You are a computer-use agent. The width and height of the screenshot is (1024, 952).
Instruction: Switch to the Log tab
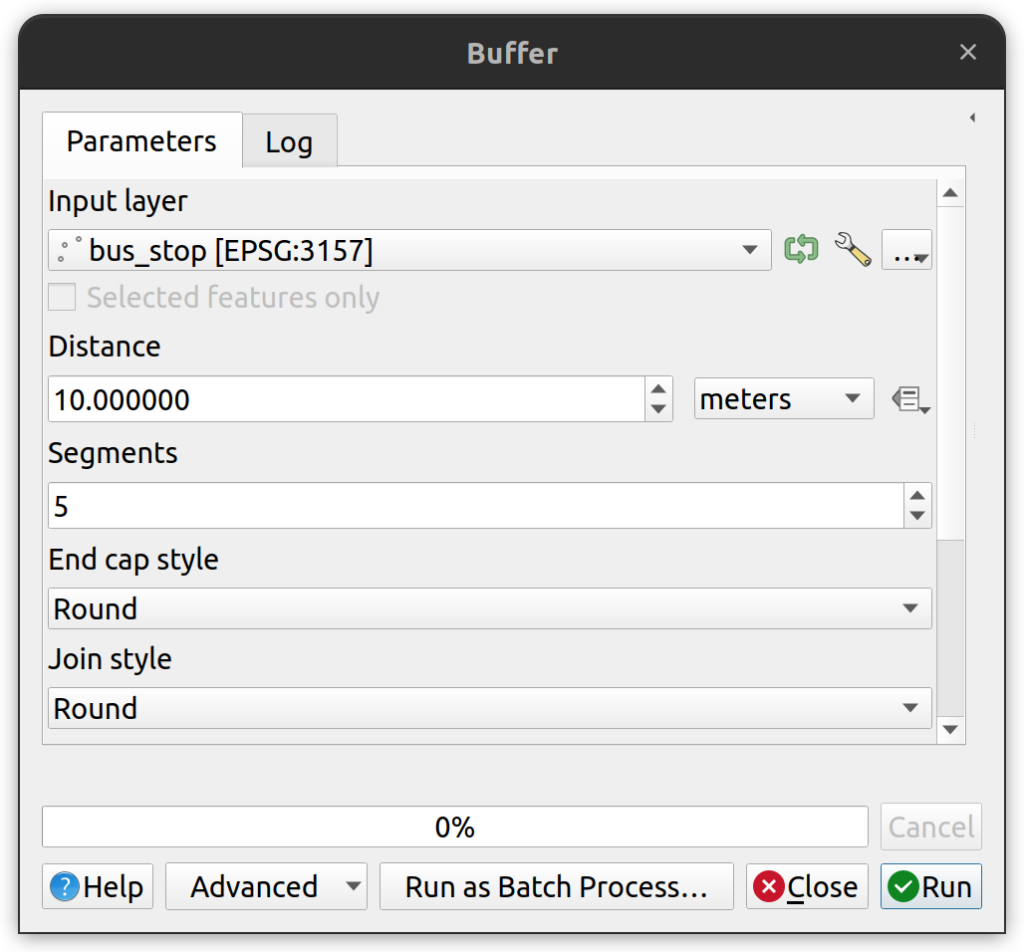click(x=289, y=141)
